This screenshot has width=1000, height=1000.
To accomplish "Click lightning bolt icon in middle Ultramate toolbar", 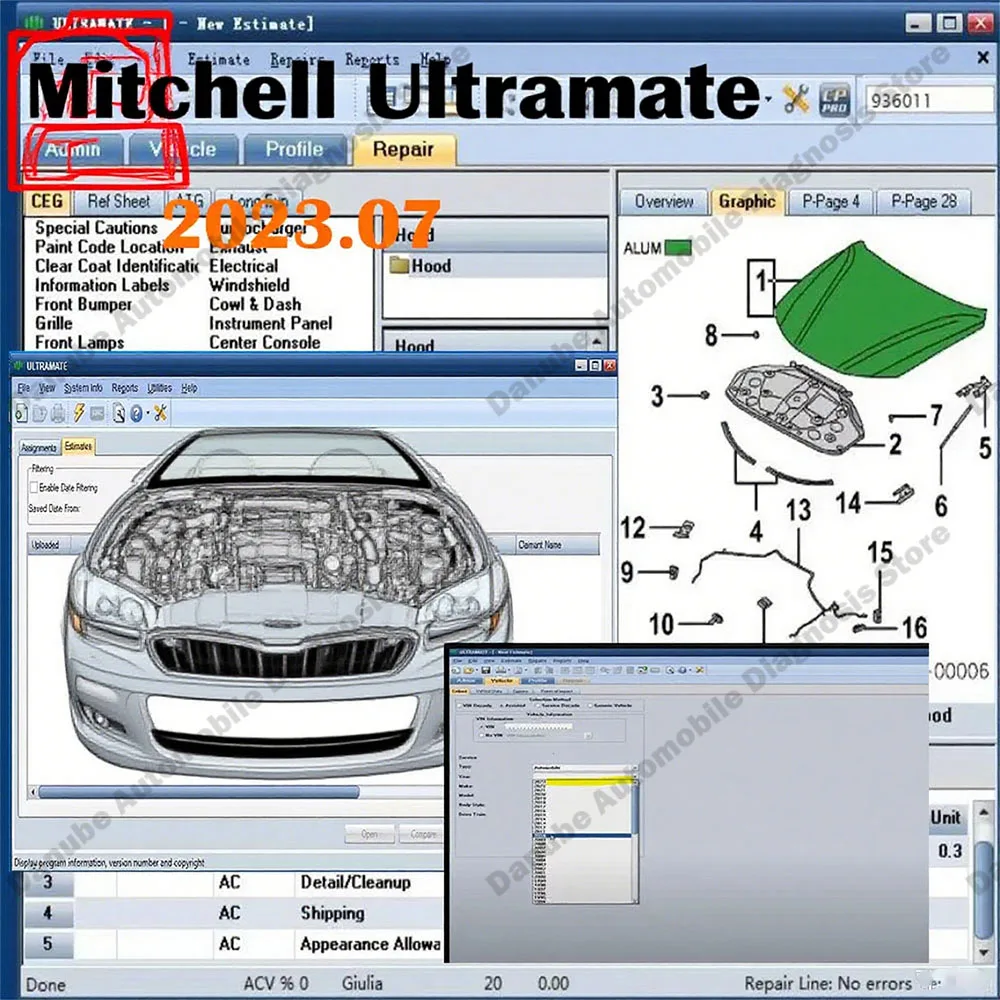I will click(x=78, y=413).
